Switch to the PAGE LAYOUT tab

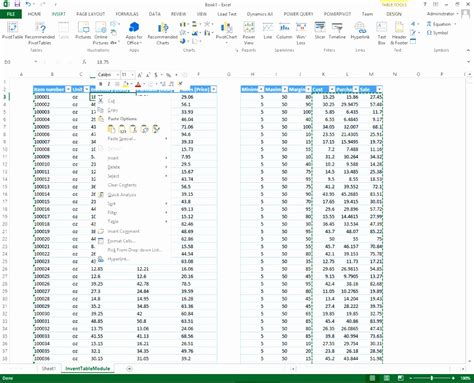pyautogui.click(x=90, y=14)
